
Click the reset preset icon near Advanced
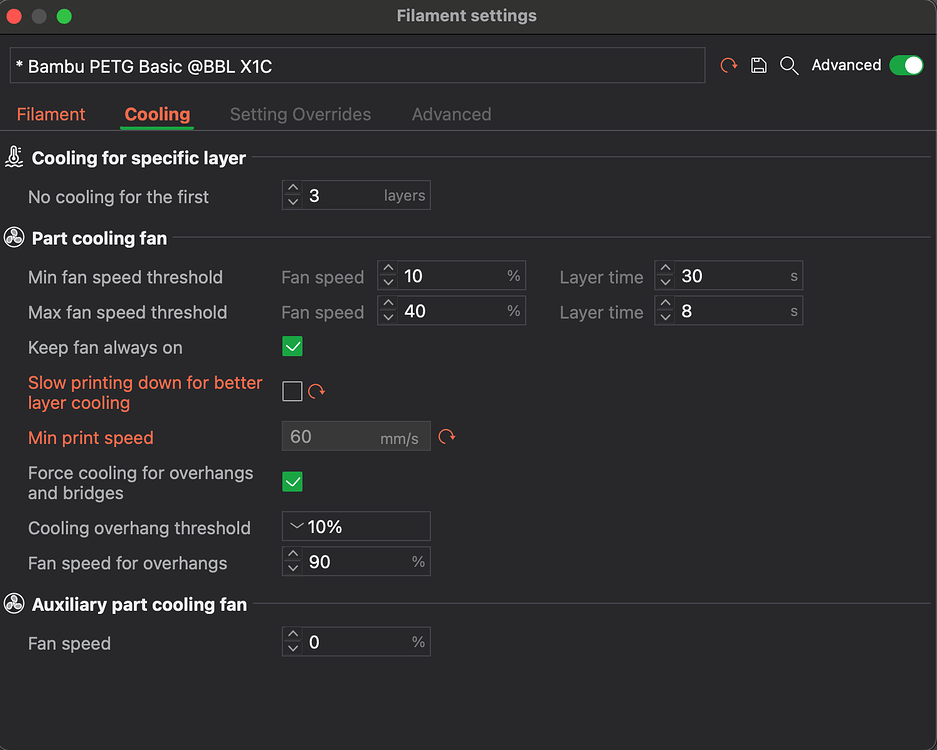click(728, 65)
